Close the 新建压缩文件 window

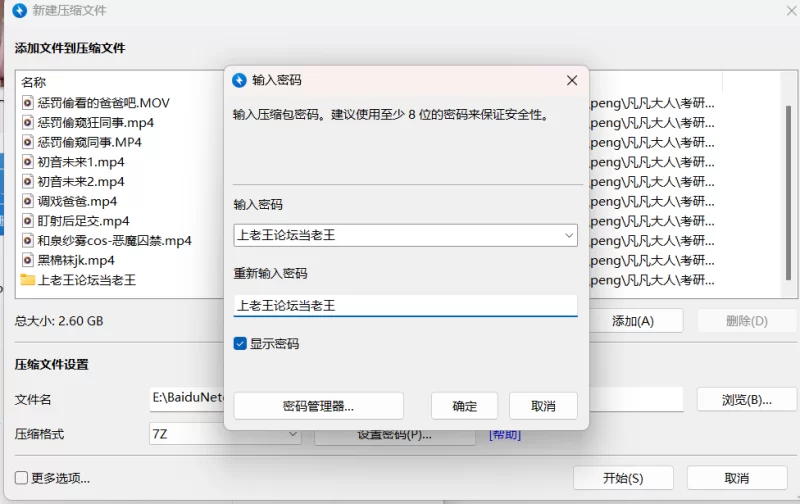tap(792, 10)
